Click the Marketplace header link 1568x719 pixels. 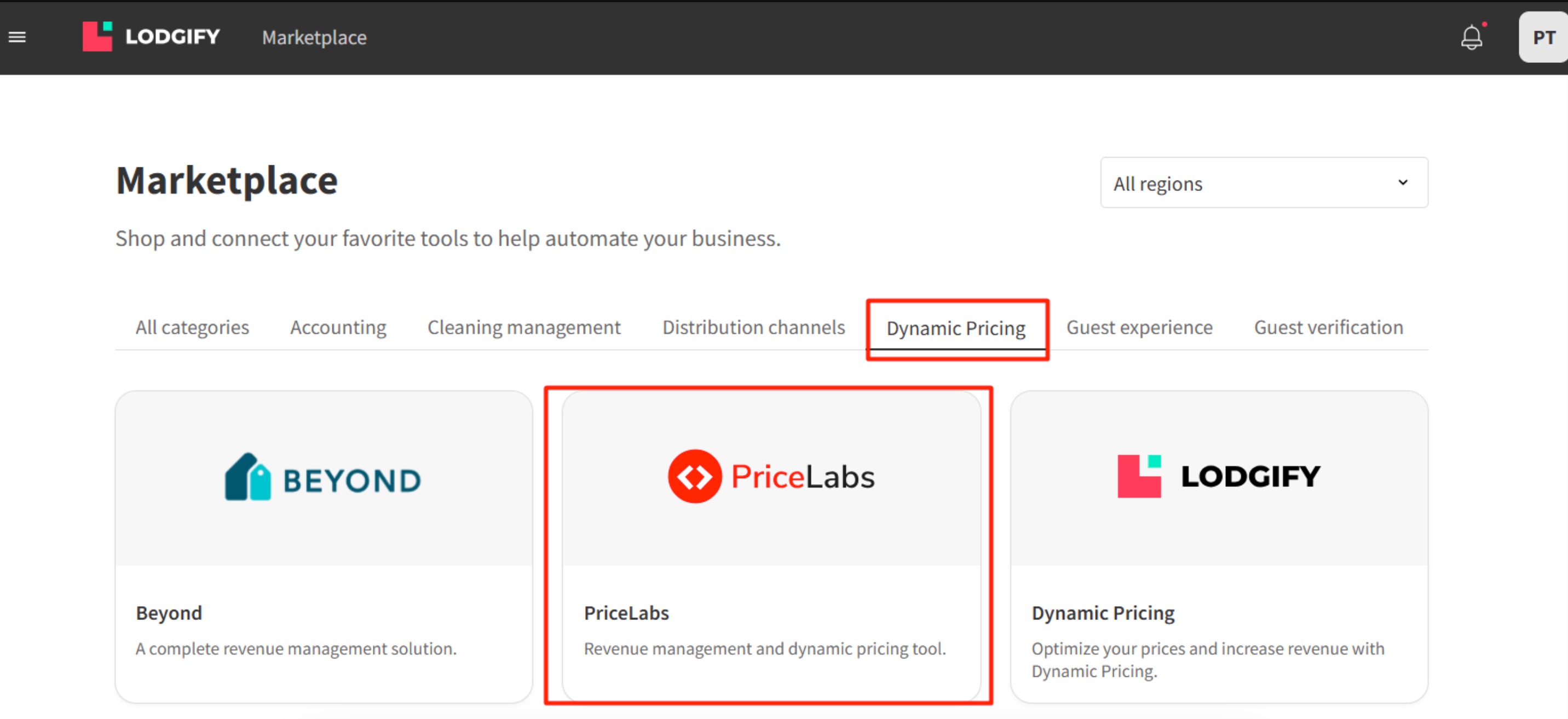click(x=314, y=37)
